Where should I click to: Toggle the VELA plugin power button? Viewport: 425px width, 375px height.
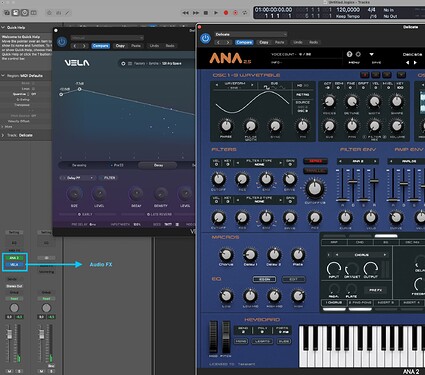62,42
